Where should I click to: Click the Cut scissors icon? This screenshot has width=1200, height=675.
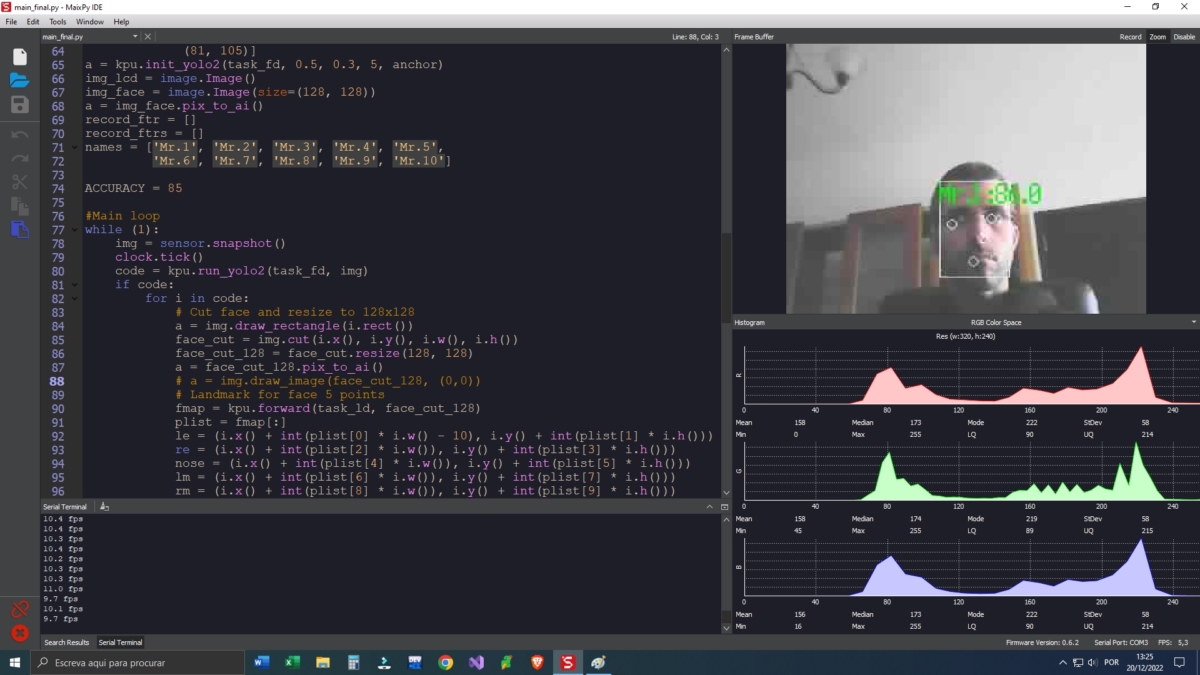(x=20, y=182)
